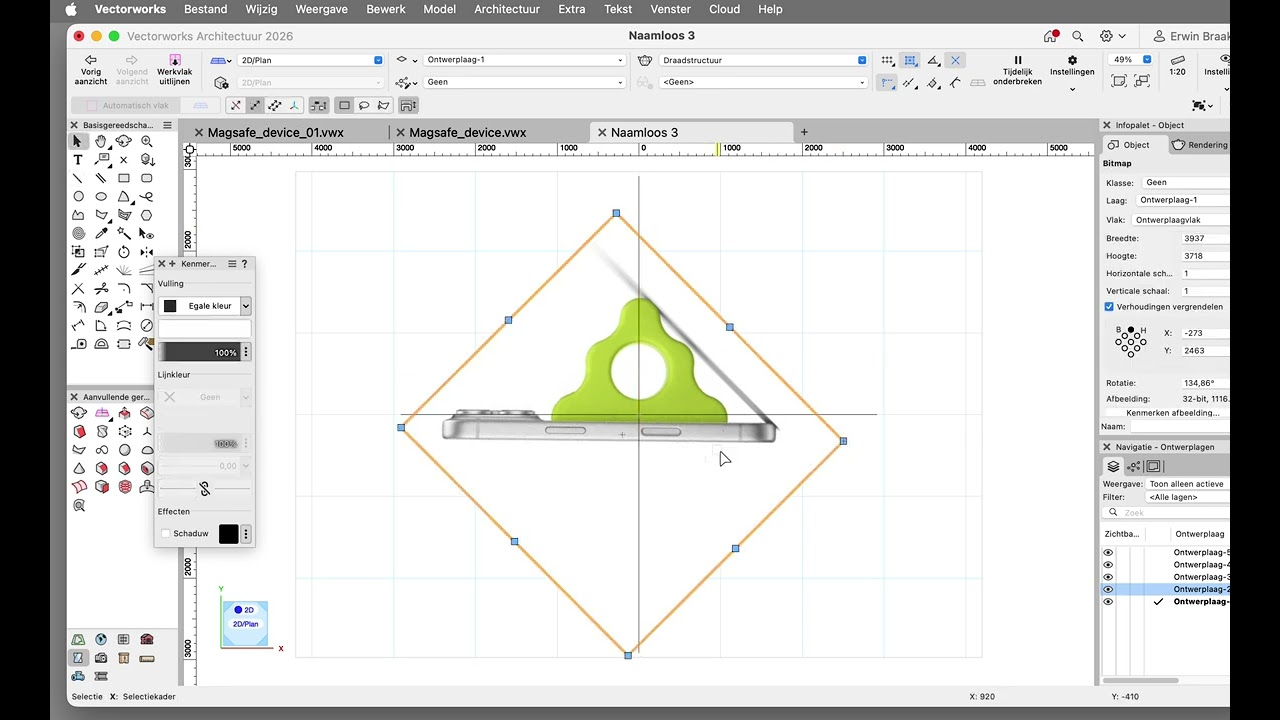Toggle Verhoudingen vergrendelen checkbox
The height and width of the screenshot is (720, 1280).
1109,307
